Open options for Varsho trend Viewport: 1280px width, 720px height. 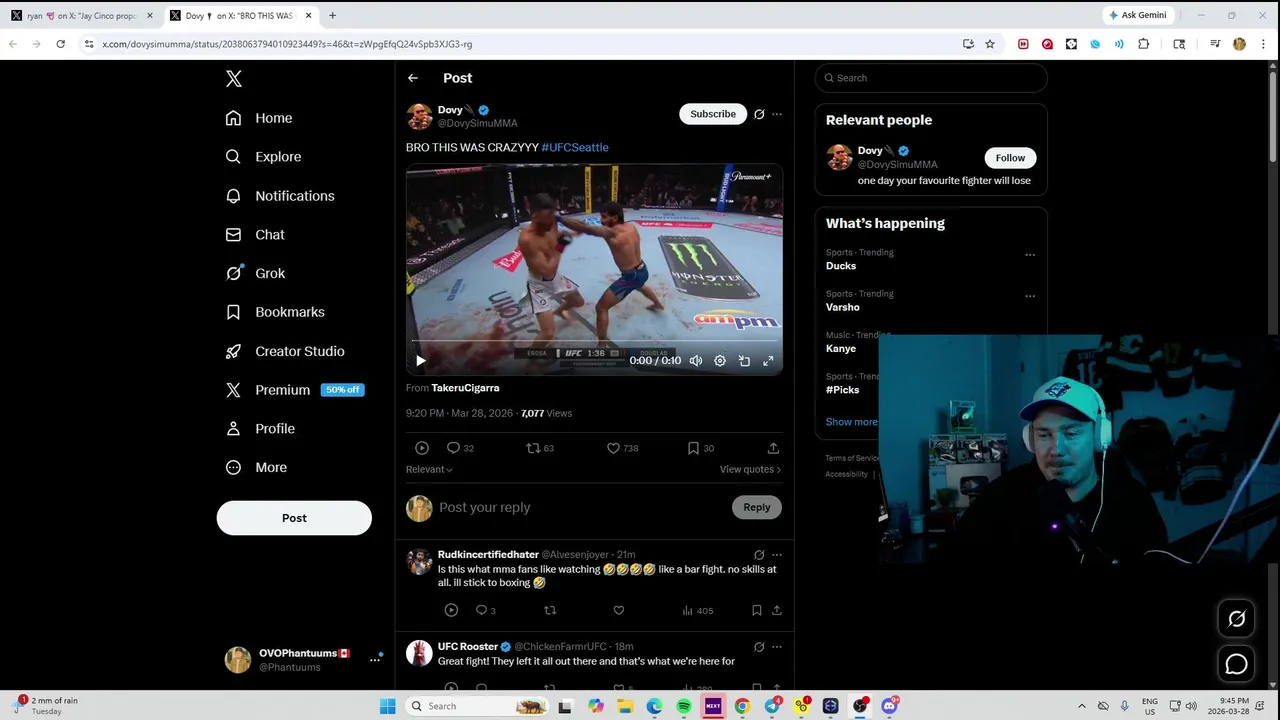pyautogui.click(x=1030, y=296)
